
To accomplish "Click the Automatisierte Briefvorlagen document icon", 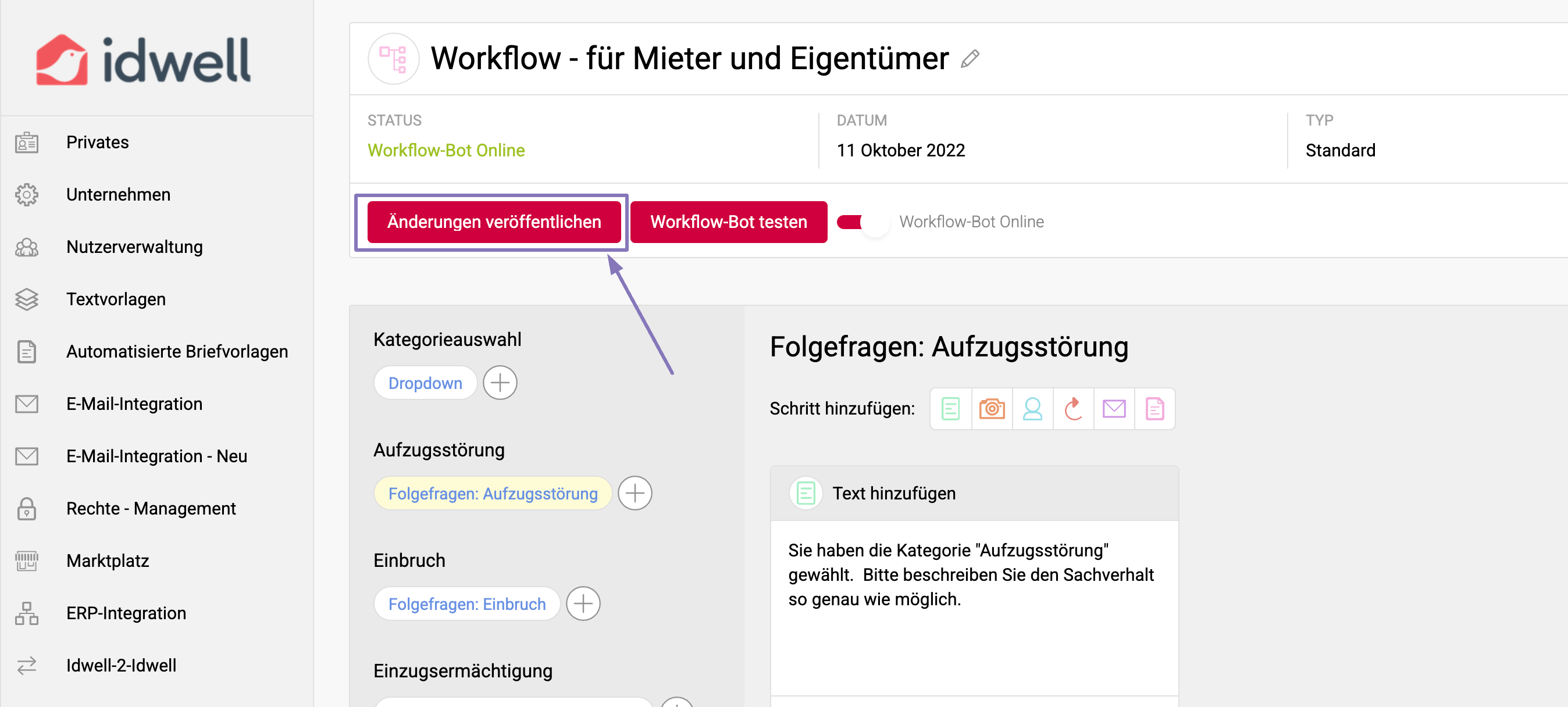I will click(x=27, y=352).
